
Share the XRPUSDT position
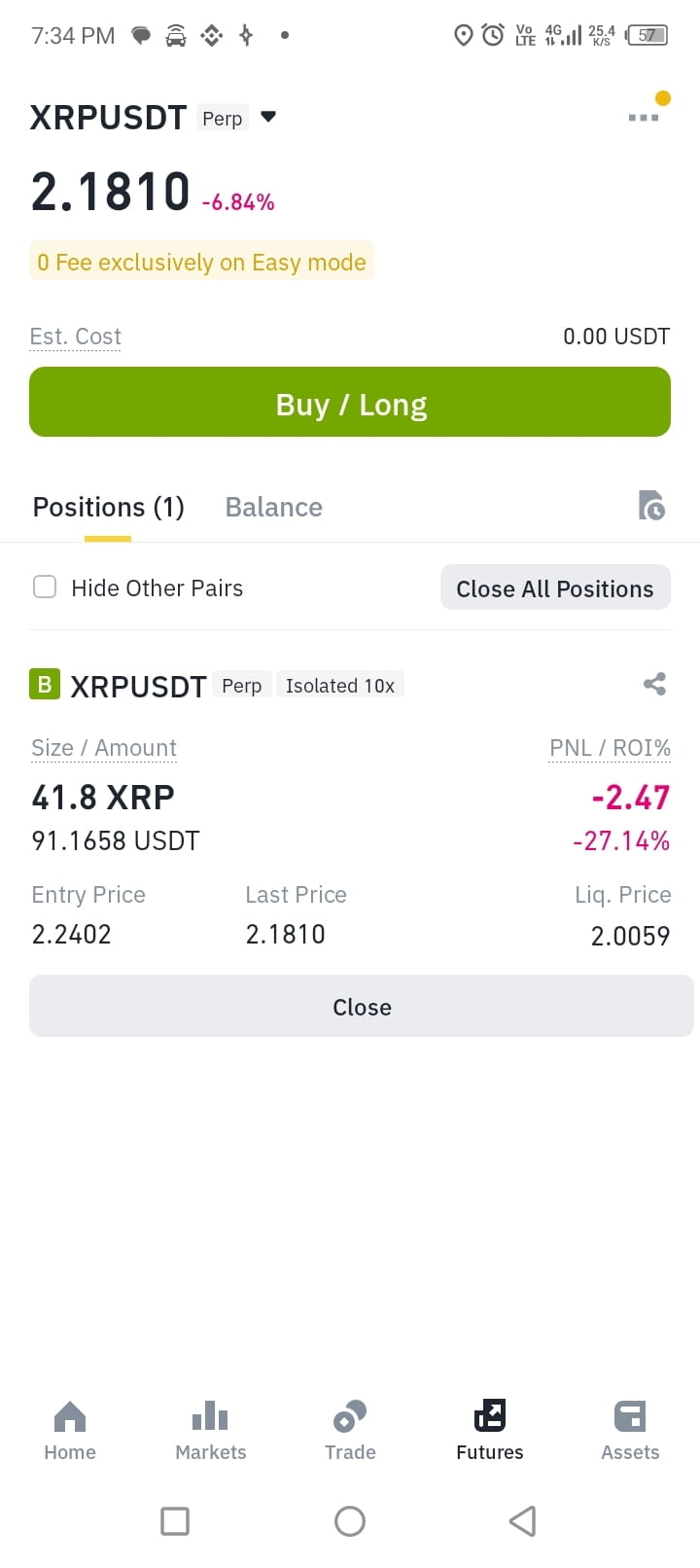click(x=654, y=684)
